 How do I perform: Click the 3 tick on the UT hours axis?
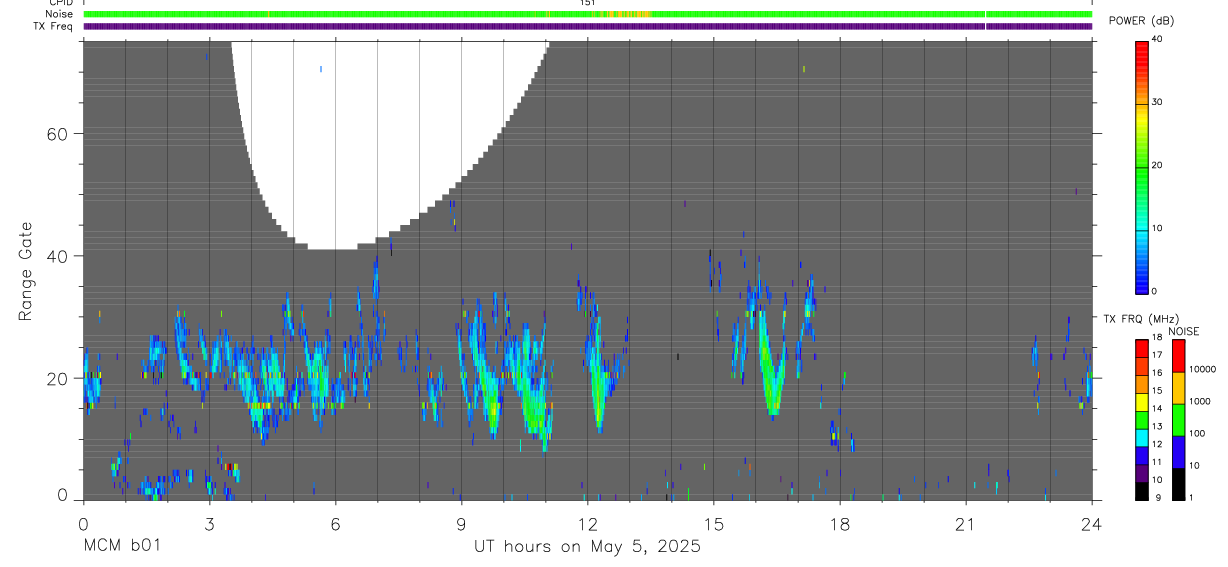tap(209, 523)
